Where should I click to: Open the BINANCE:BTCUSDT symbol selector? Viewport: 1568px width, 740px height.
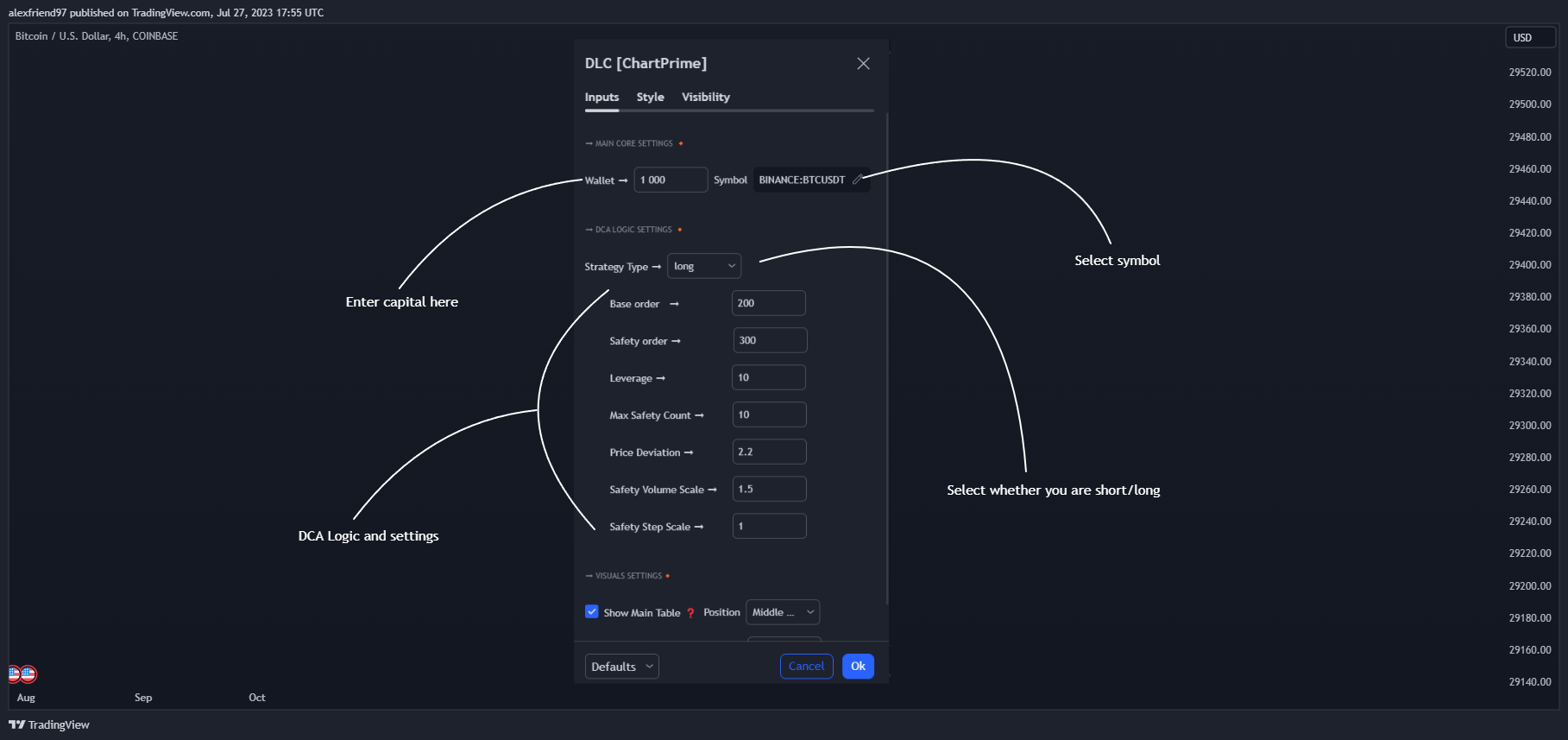point(811,180)
